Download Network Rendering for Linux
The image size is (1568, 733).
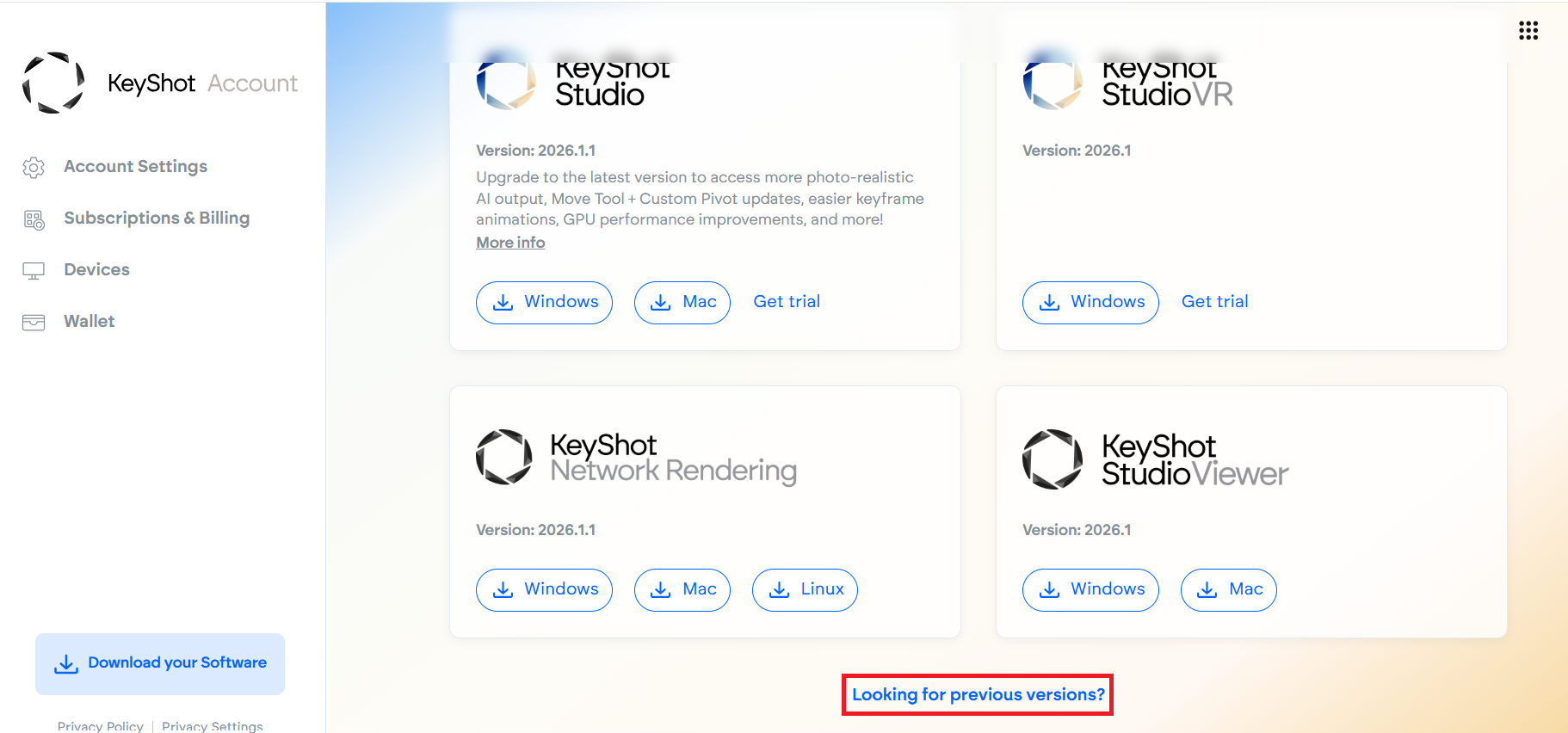[805, 590]
